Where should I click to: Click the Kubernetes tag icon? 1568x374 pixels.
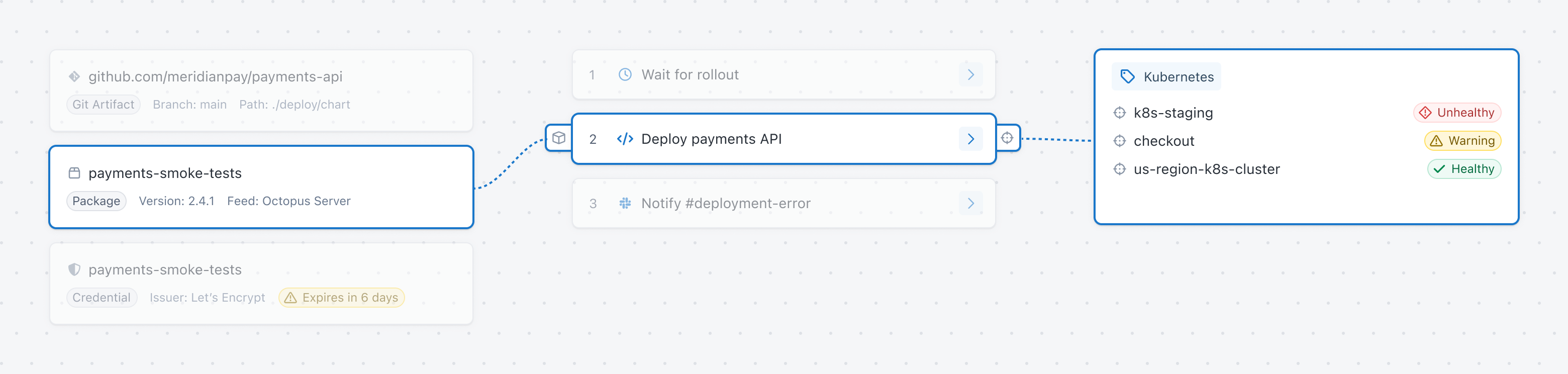point(1127,77)
